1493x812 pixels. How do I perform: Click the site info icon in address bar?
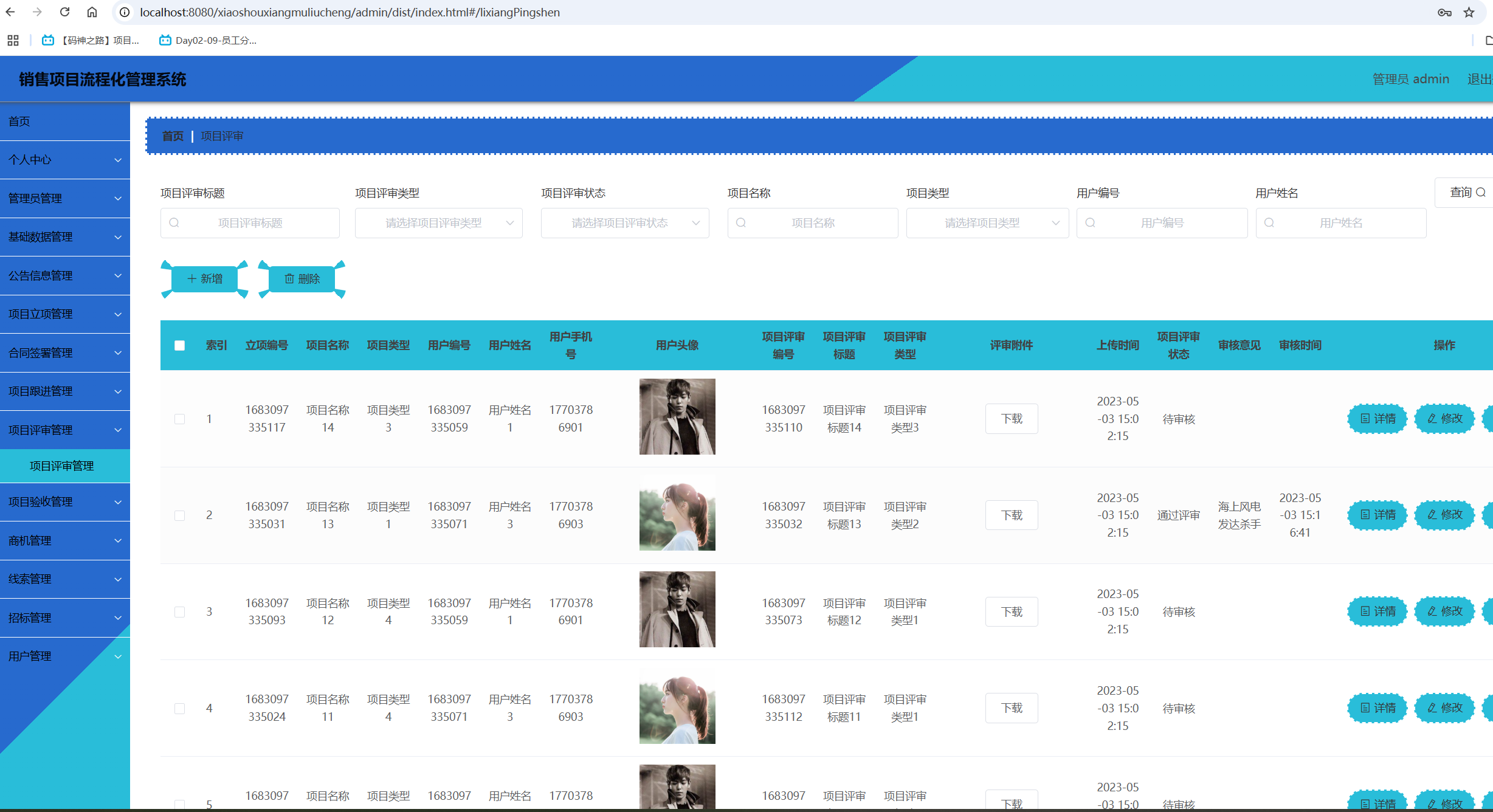[x=125, y=12]
